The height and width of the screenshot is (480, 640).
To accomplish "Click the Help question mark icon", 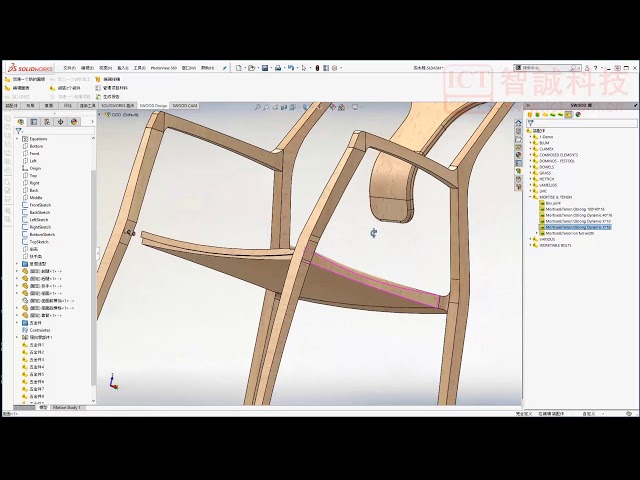I will pyautogui.click(x=596, y=68).
